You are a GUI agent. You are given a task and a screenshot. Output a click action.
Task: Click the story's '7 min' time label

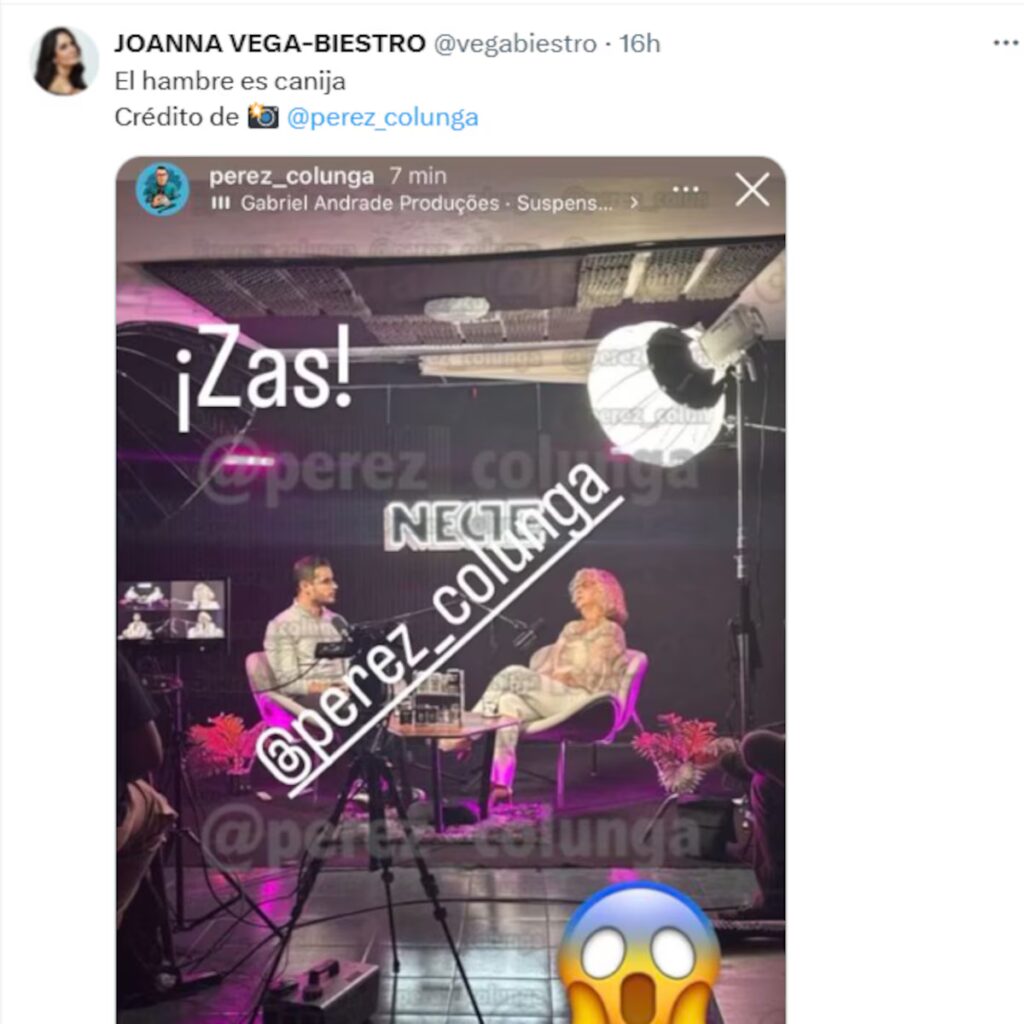(x=418, y=176)
